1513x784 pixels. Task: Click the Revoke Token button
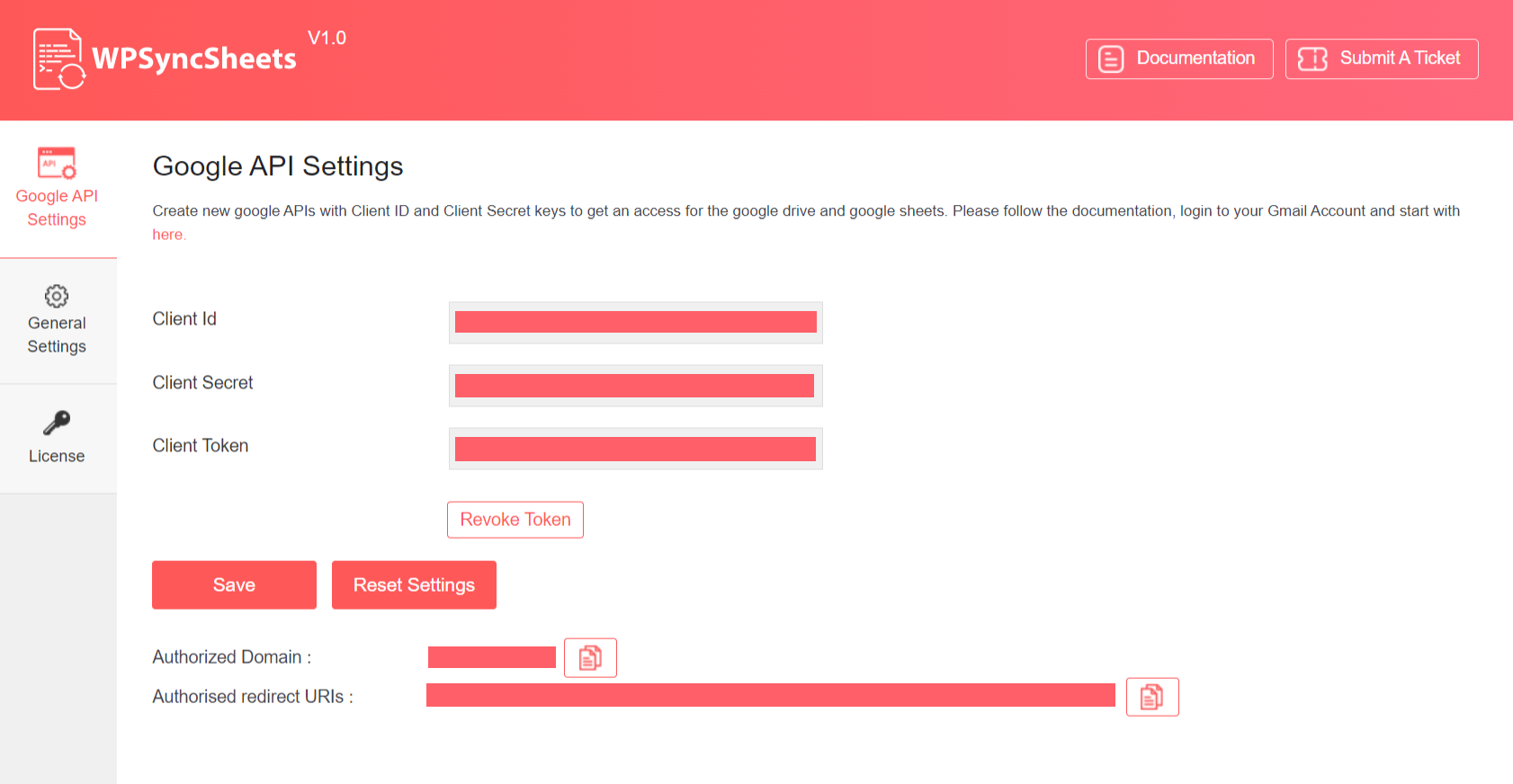pyautogui.click(x=515, y=520)
